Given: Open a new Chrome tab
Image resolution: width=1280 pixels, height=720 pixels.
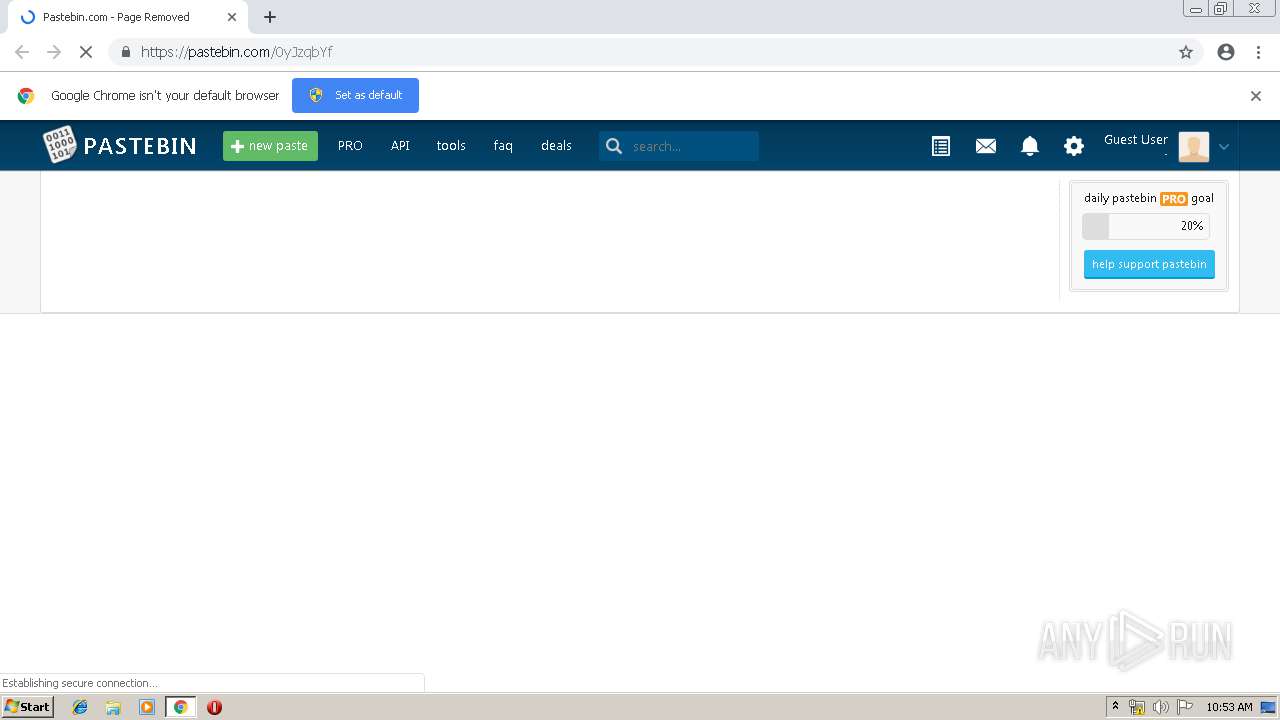Looking at the screenshot, I should click(x=270, y=17).
